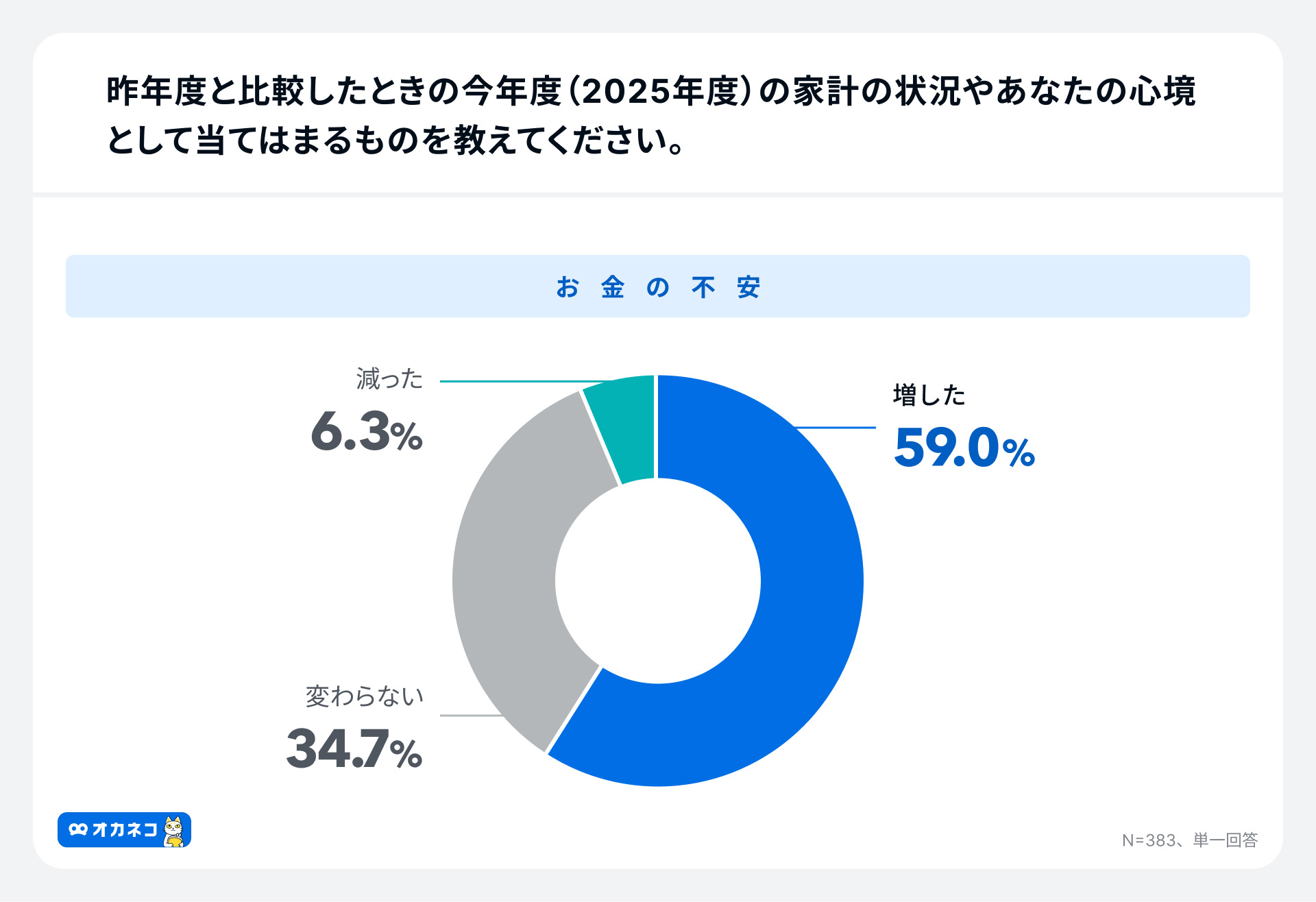The width and height of the screenshot is (1316, 902).
Task: Click the 減った label text
Action: (x=389, y=379)
